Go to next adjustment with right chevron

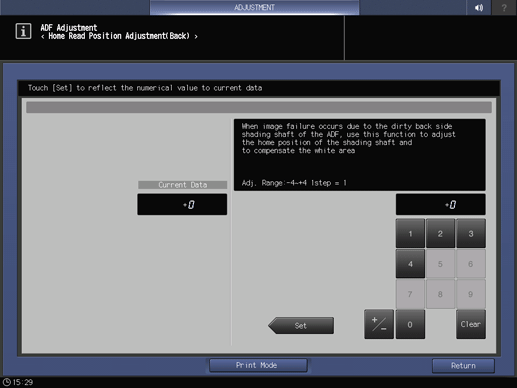tap(196, 37)
